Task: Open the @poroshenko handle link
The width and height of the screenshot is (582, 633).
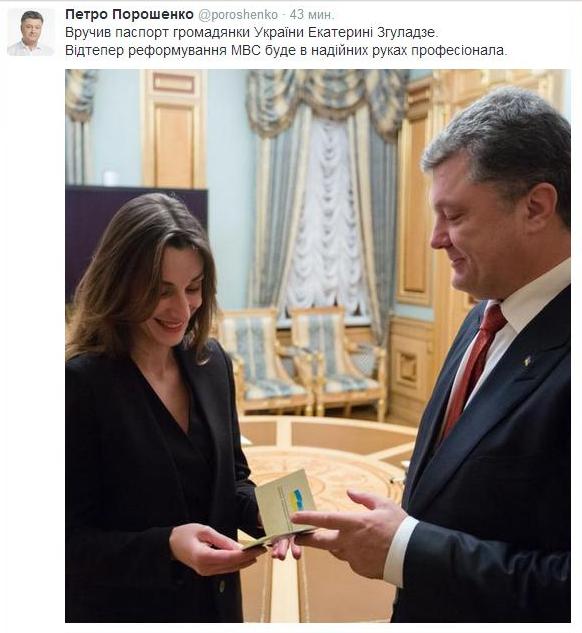Action: (238, 15)
